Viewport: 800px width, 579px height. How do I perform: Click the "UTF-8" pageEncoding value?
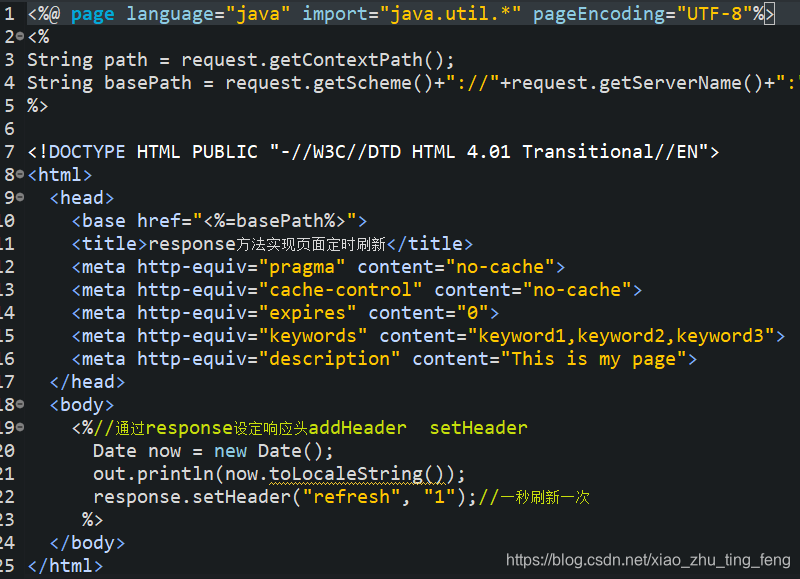point(715,14)
